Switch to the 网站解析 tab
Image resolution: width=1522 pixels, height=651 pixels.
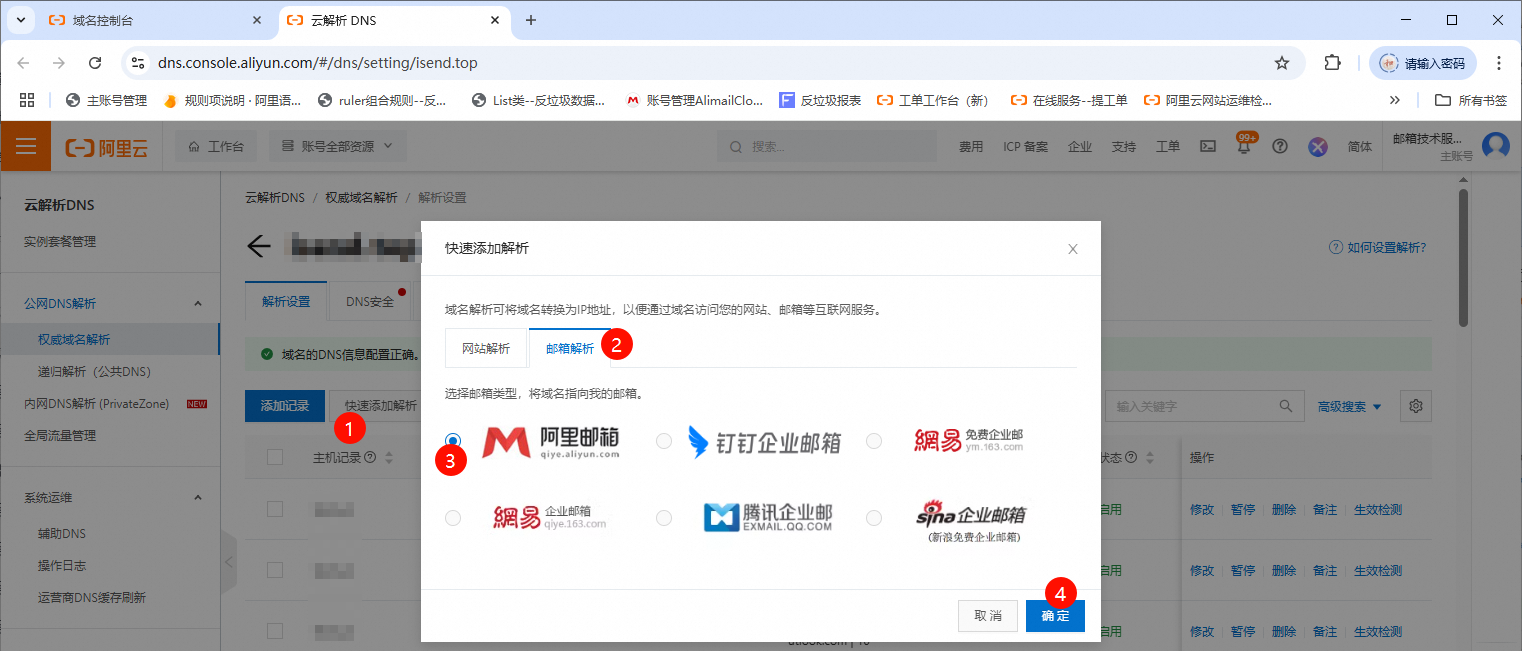[486, 347]
